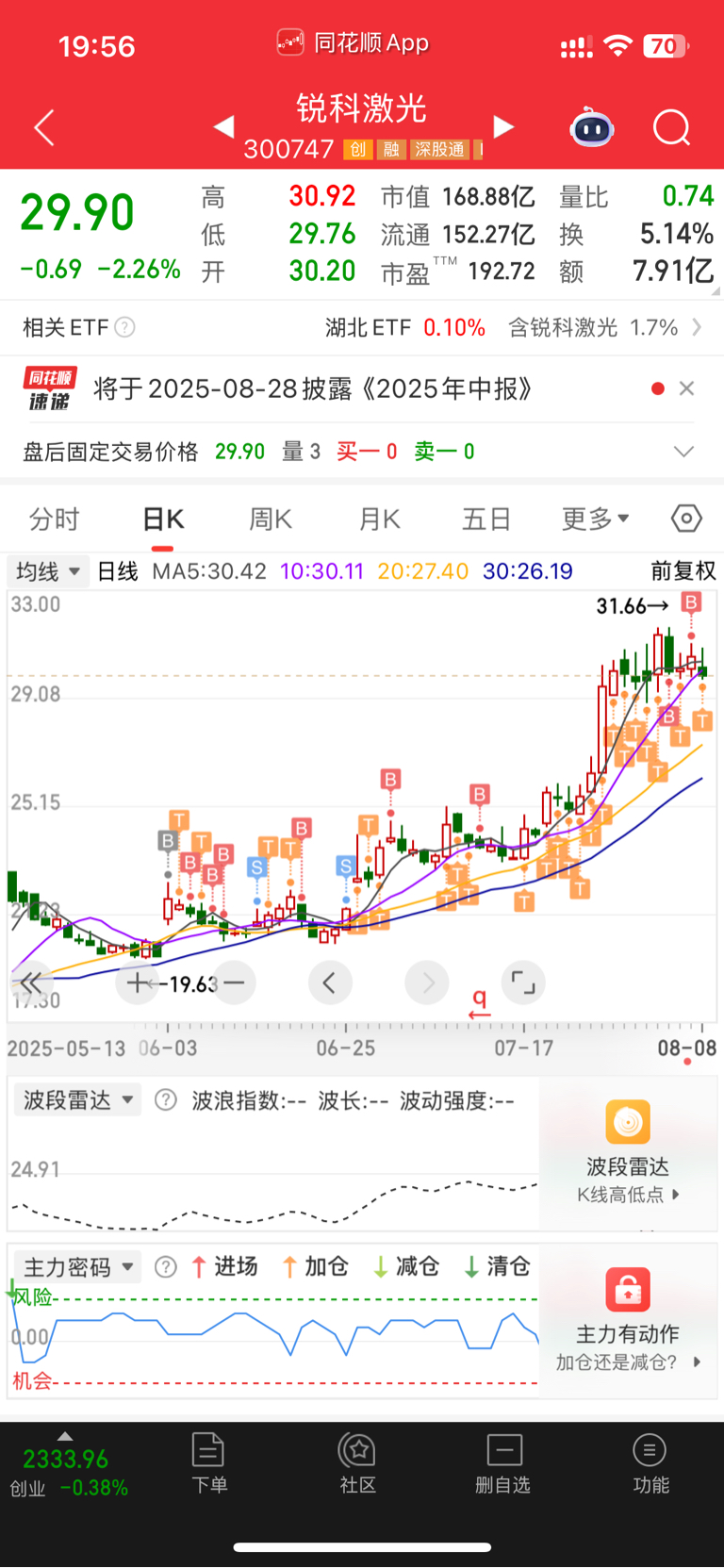
Task: Tap the 融 margin badge
Action: (391, 149)
